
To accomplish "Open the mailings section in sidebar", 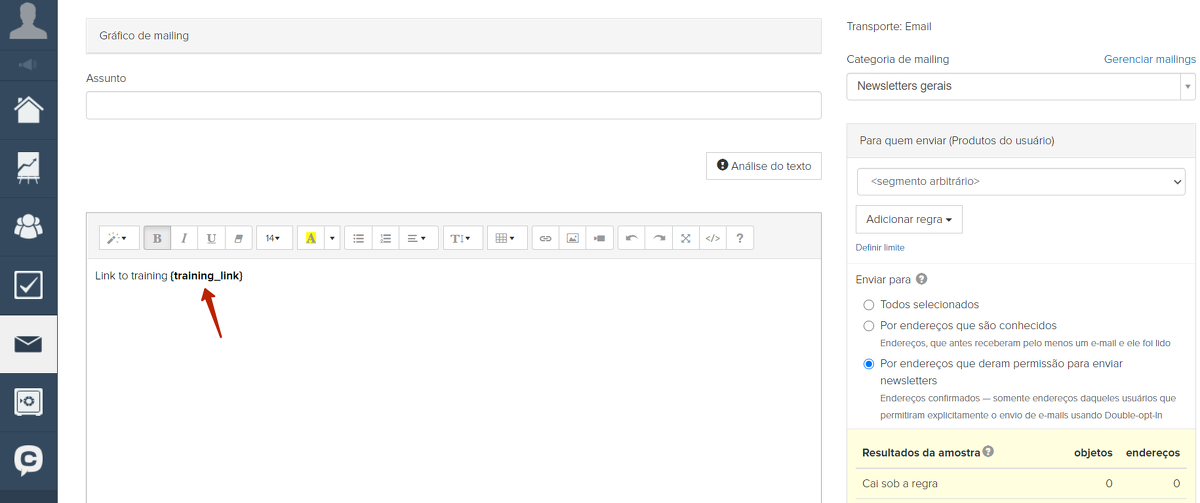I will [x=28, y=344].
